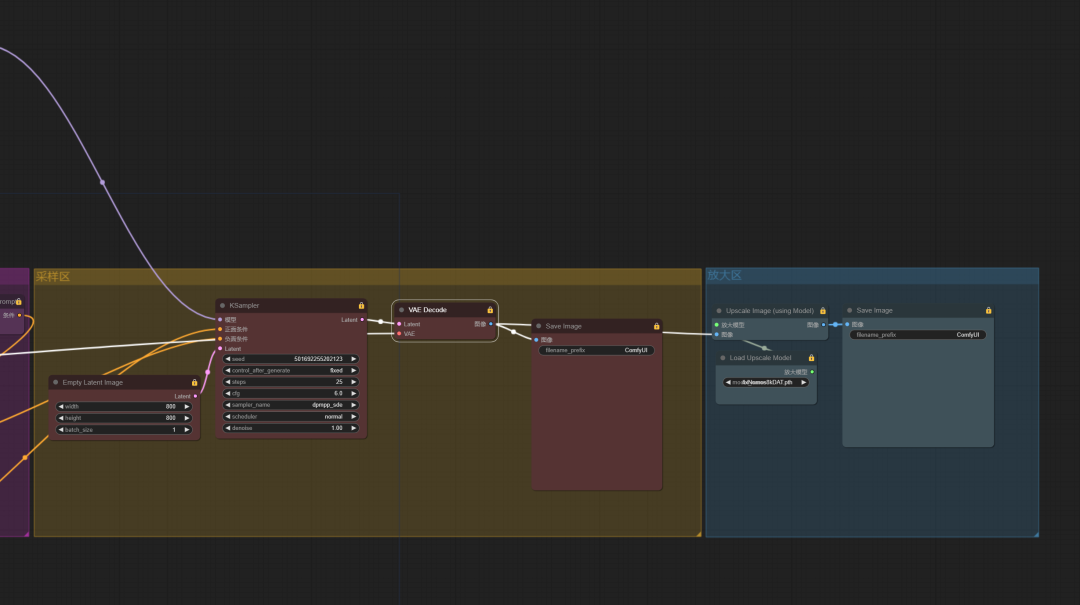Collapse the KSampler node via its title dot
Screen dimensions: 1080x605
(222, 305)
